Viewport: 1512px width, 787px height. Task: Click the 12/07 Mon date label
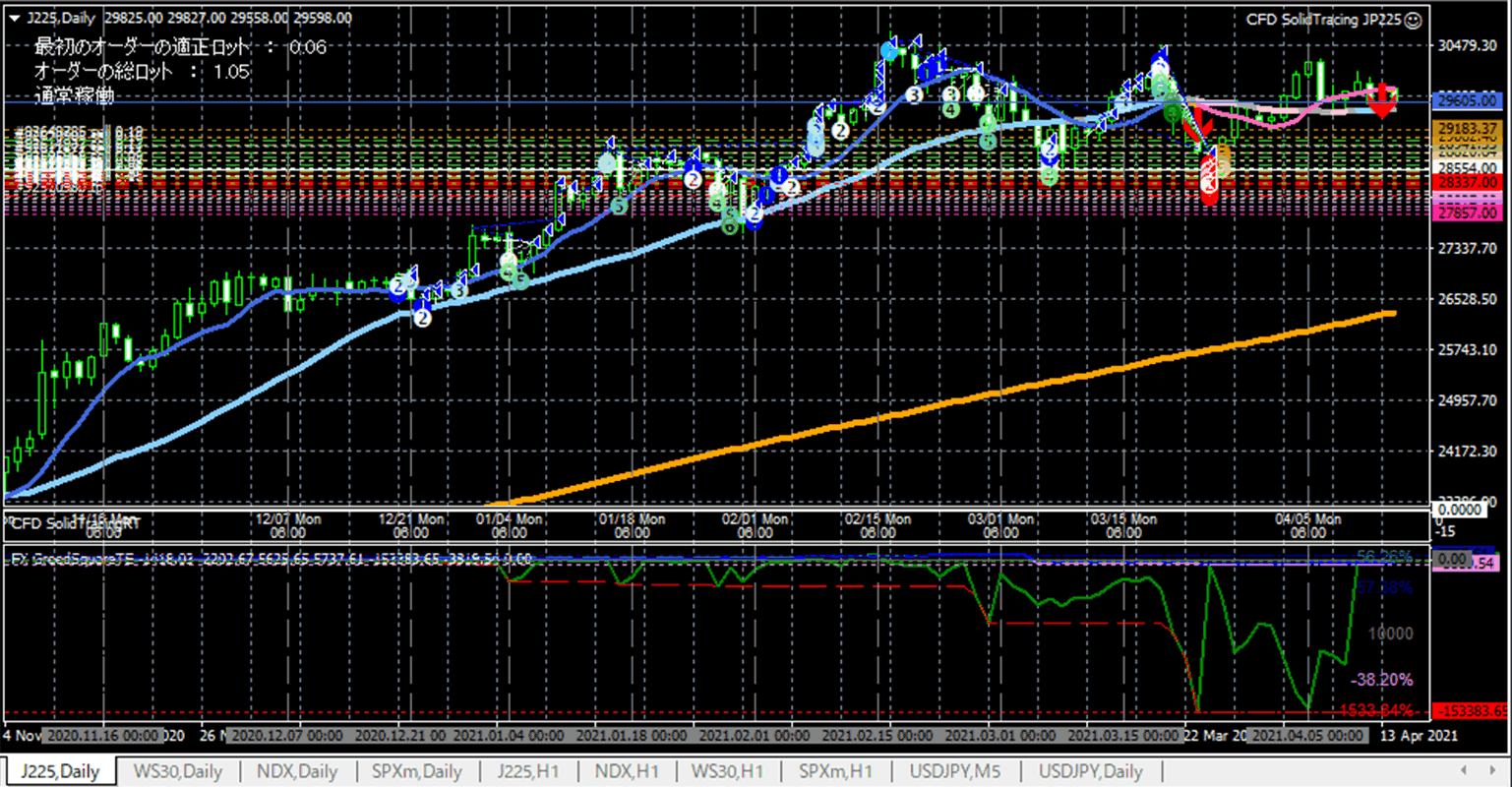click(287, 518)
